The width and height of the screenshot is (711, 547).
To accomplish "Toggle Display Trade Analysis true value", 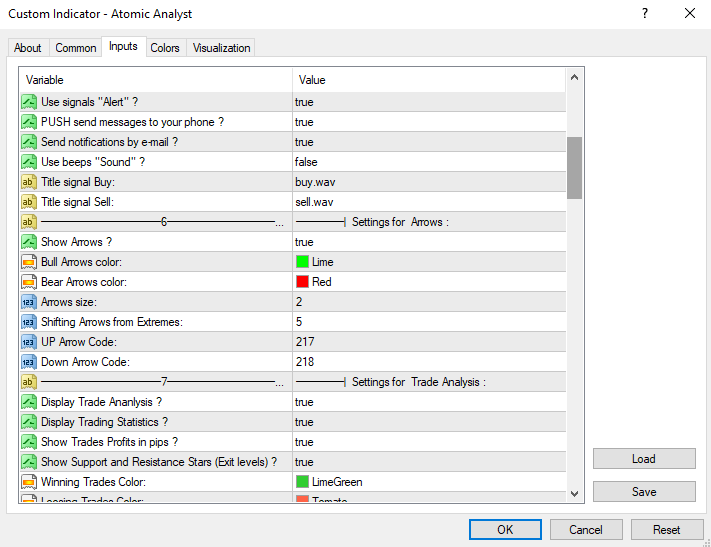I will [428, 402].
